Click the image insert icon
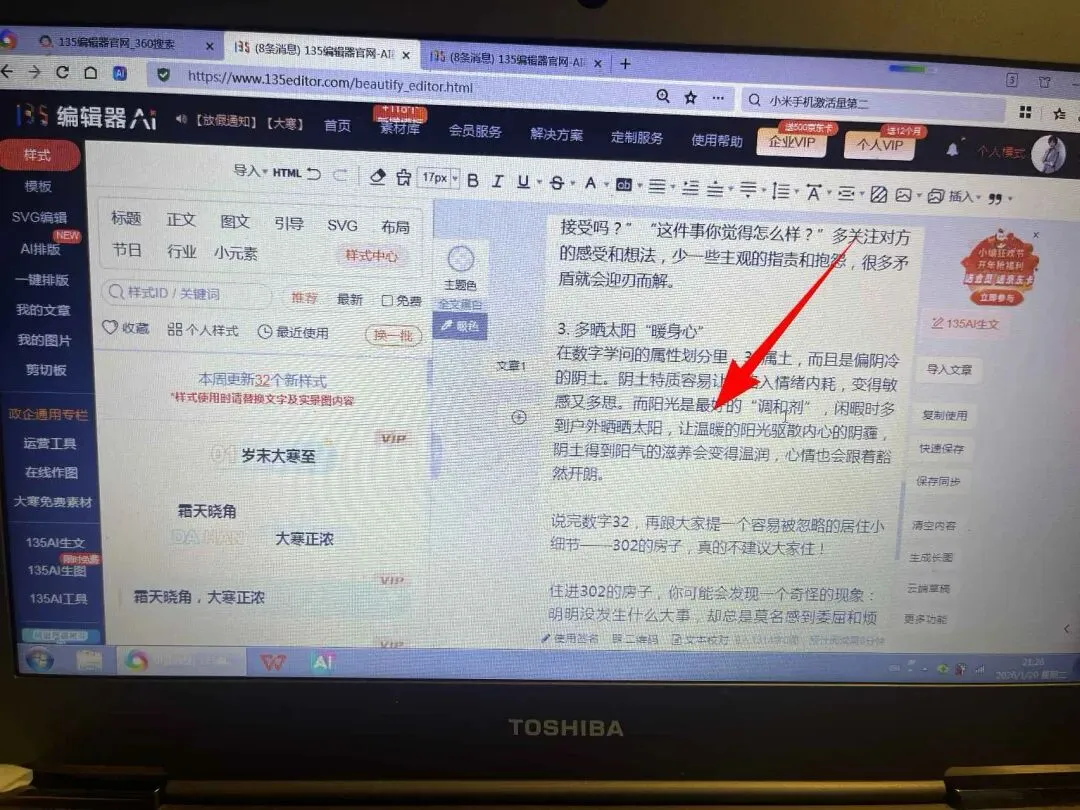The image size is (1080, 810). coord(903,195)
